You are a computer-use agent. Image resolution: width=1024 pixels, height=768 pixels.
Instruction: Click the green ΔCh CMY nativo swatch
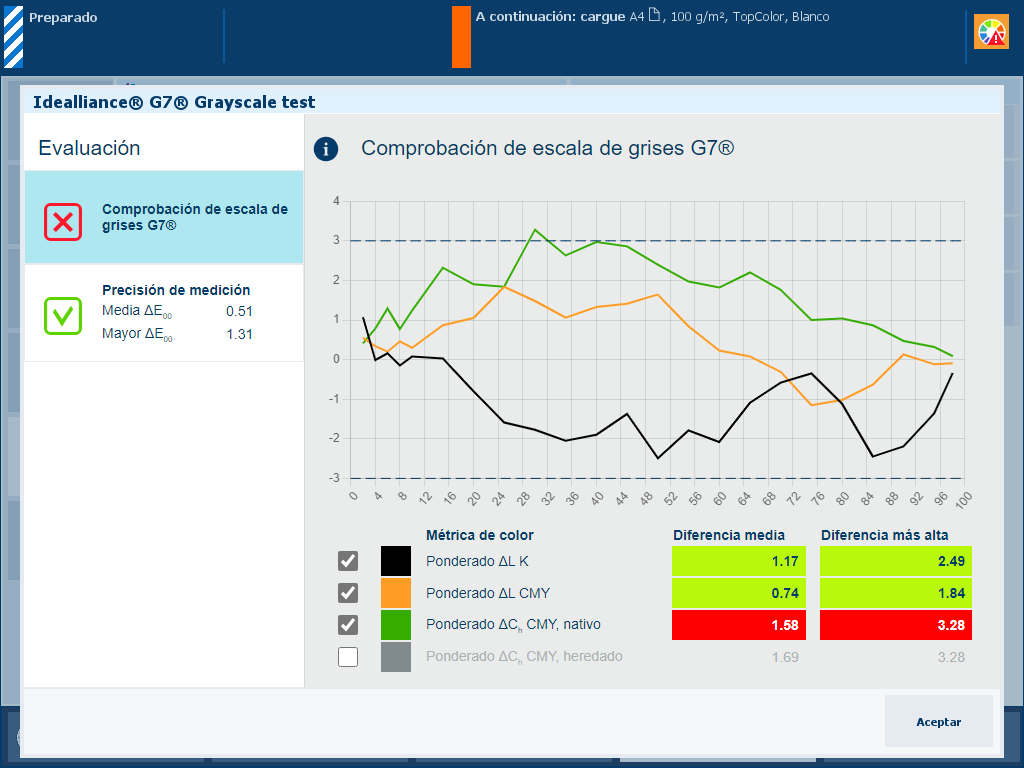coord(396,625)
